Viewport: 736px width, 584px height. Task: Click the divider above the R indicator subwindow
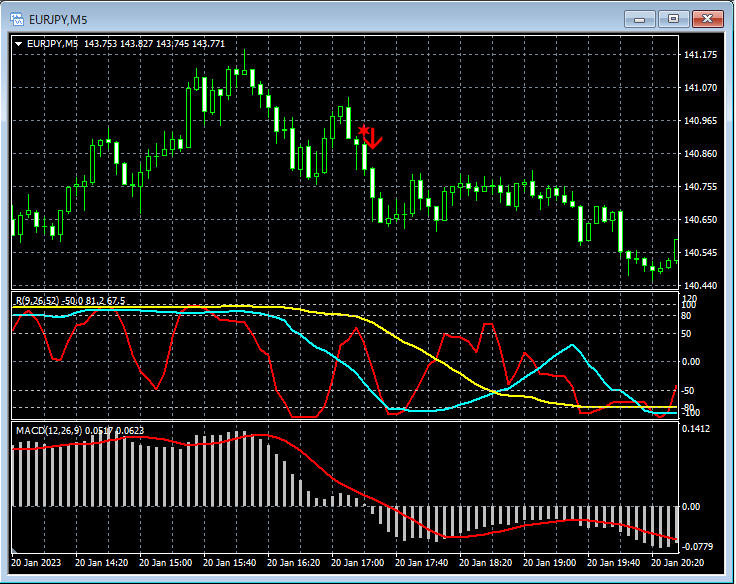[340, 292]
